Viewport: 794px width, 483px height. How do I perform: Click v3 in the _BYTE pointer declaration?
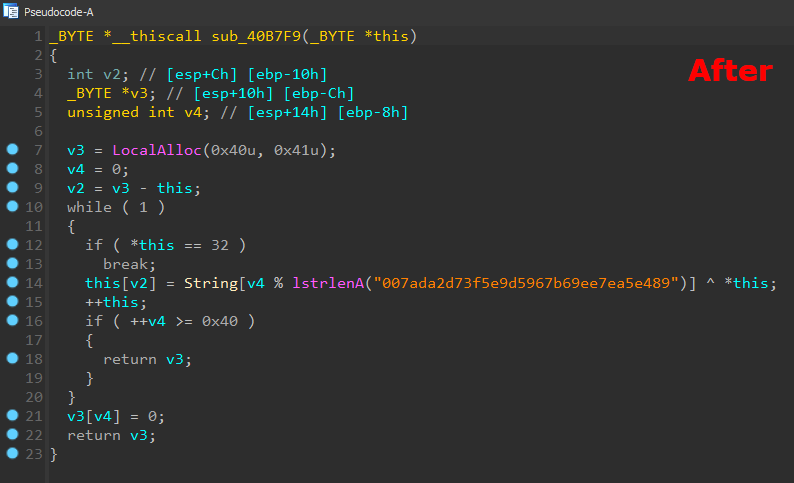click(139, 94)
